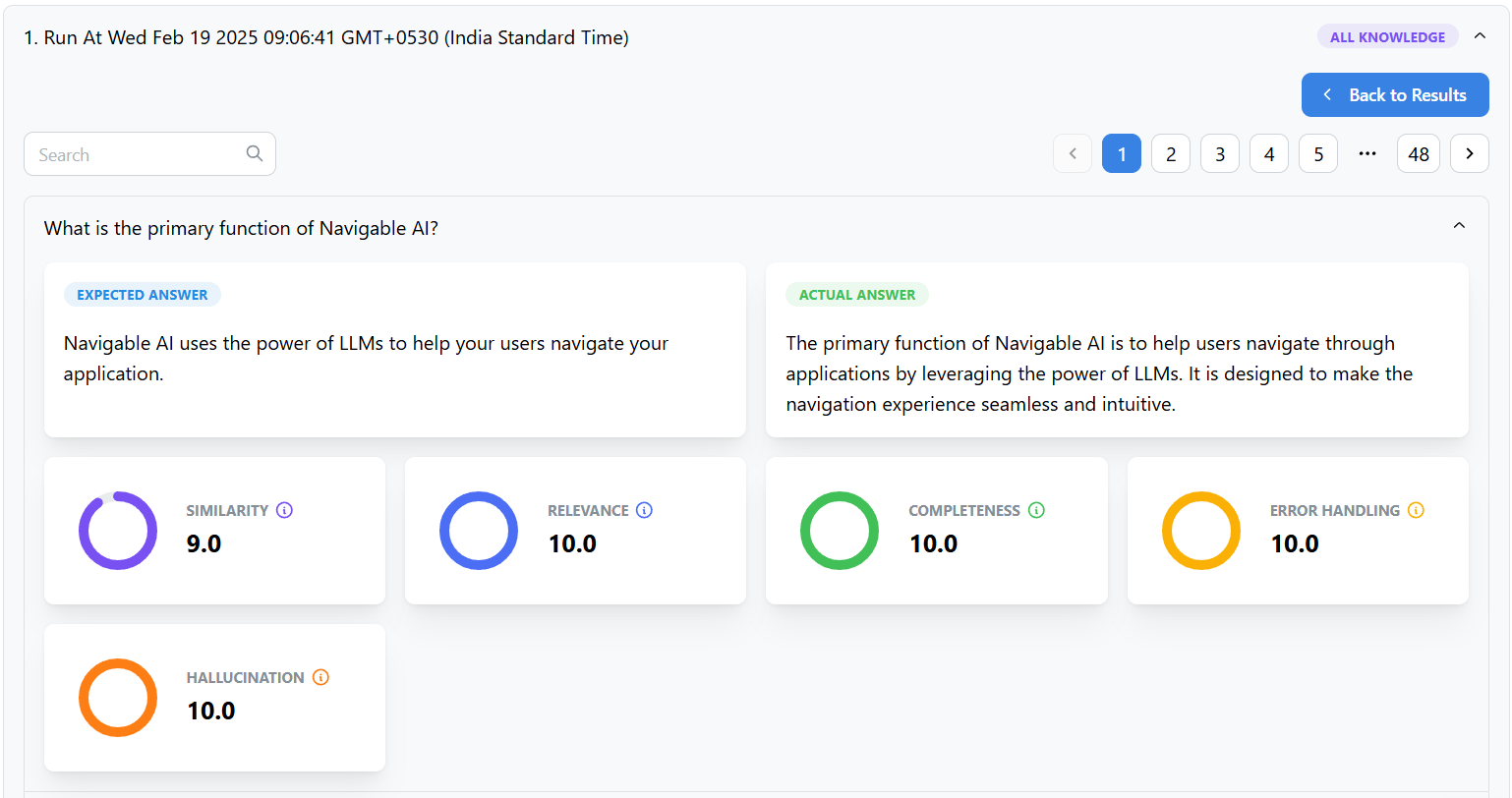This screenshot has width=1512, height=798.
Task: Click the EXPECTED ANSWER label
Action: [143, 295]
